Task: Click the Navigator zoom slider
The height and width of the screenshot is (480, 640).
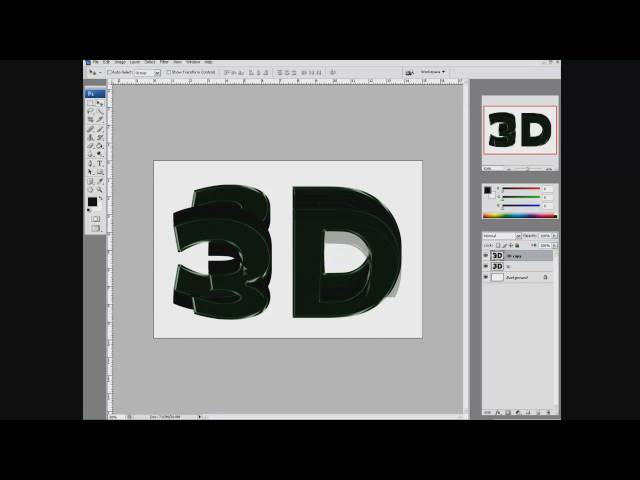Action: click(x=528, y=169)
